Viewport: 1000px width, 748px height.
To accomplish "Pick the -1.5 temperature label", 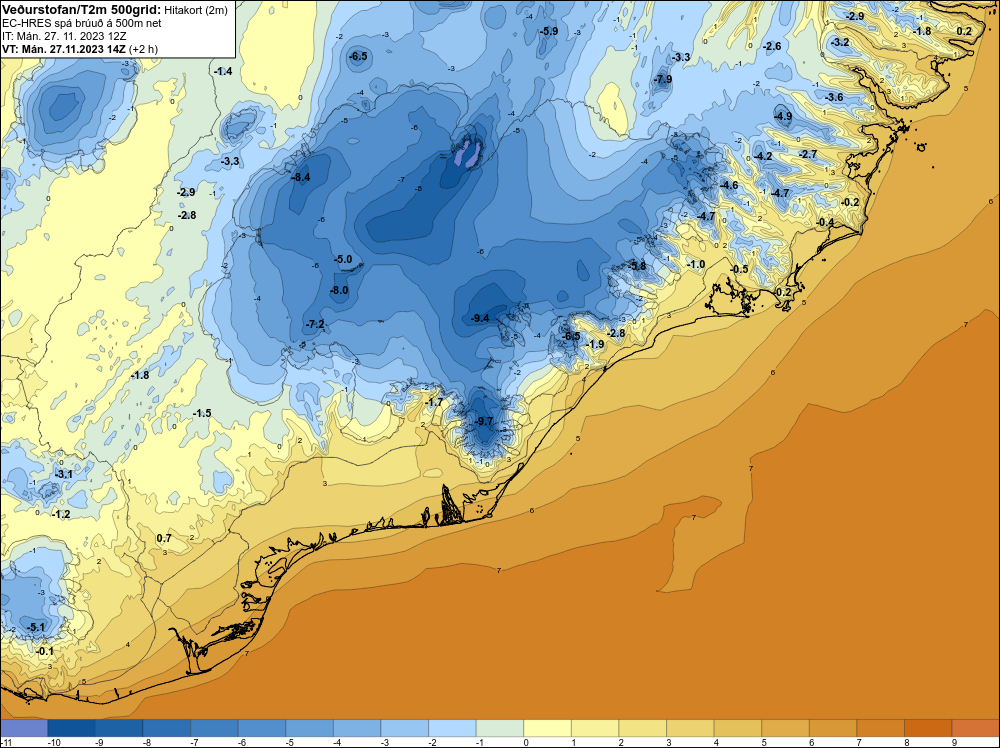I will (x=202, y=414).
